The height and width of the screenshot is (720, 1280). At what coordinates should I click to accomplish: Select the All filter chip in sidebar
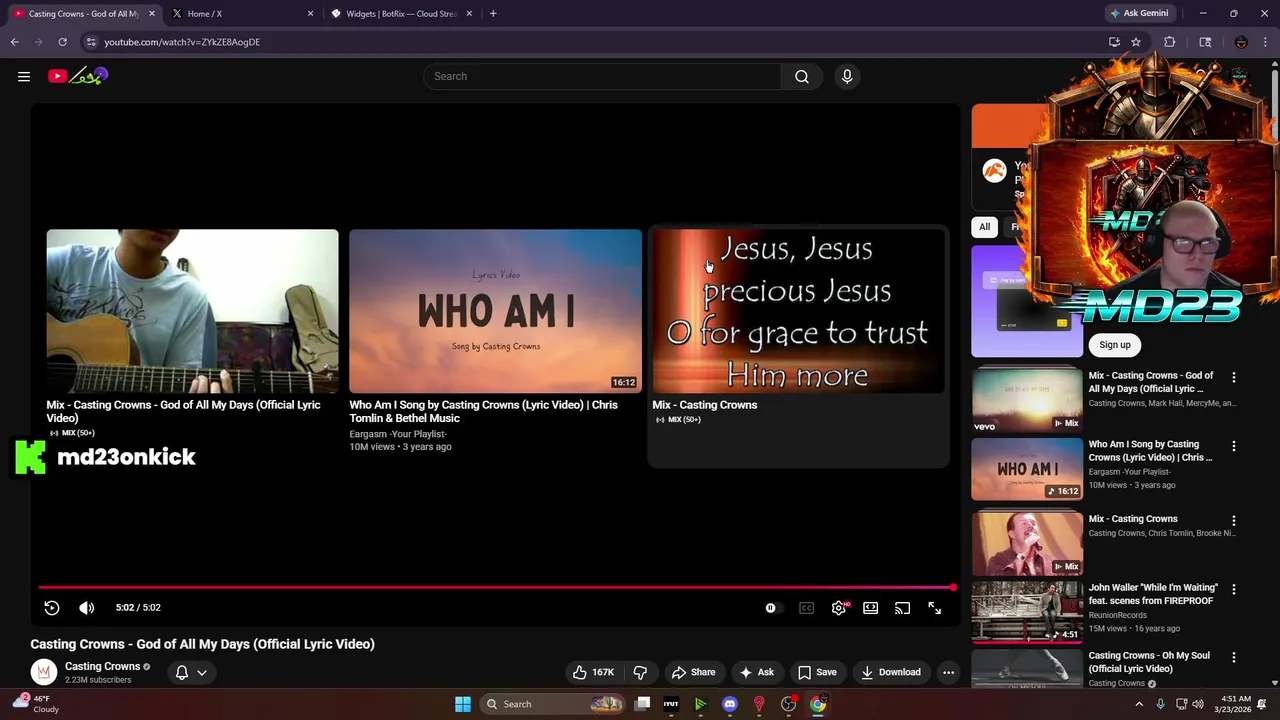coord(985,227)
